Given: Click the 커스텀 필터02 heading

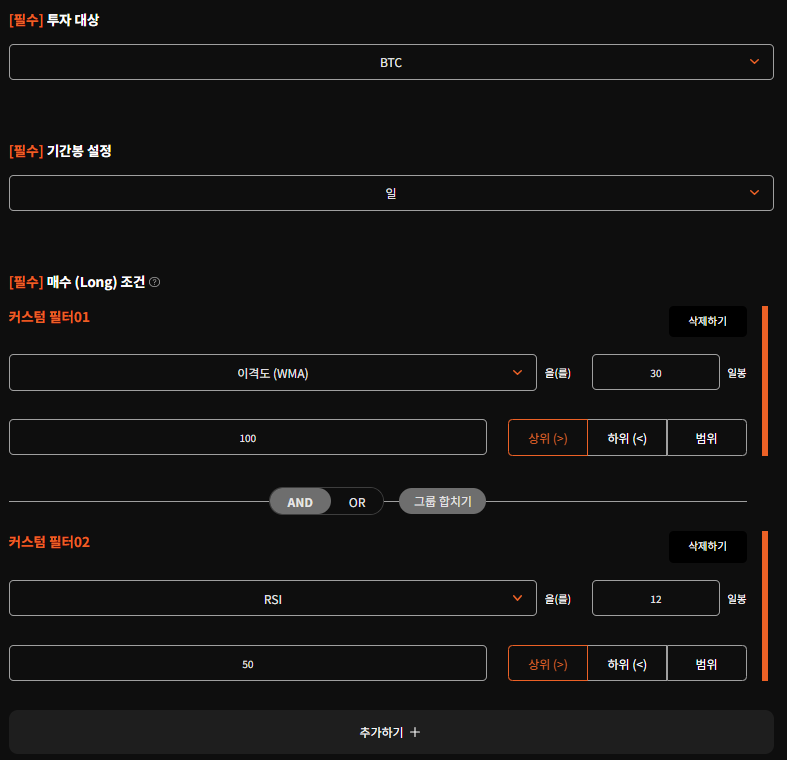Looking at the screenshot, I should tap(49, 543).
